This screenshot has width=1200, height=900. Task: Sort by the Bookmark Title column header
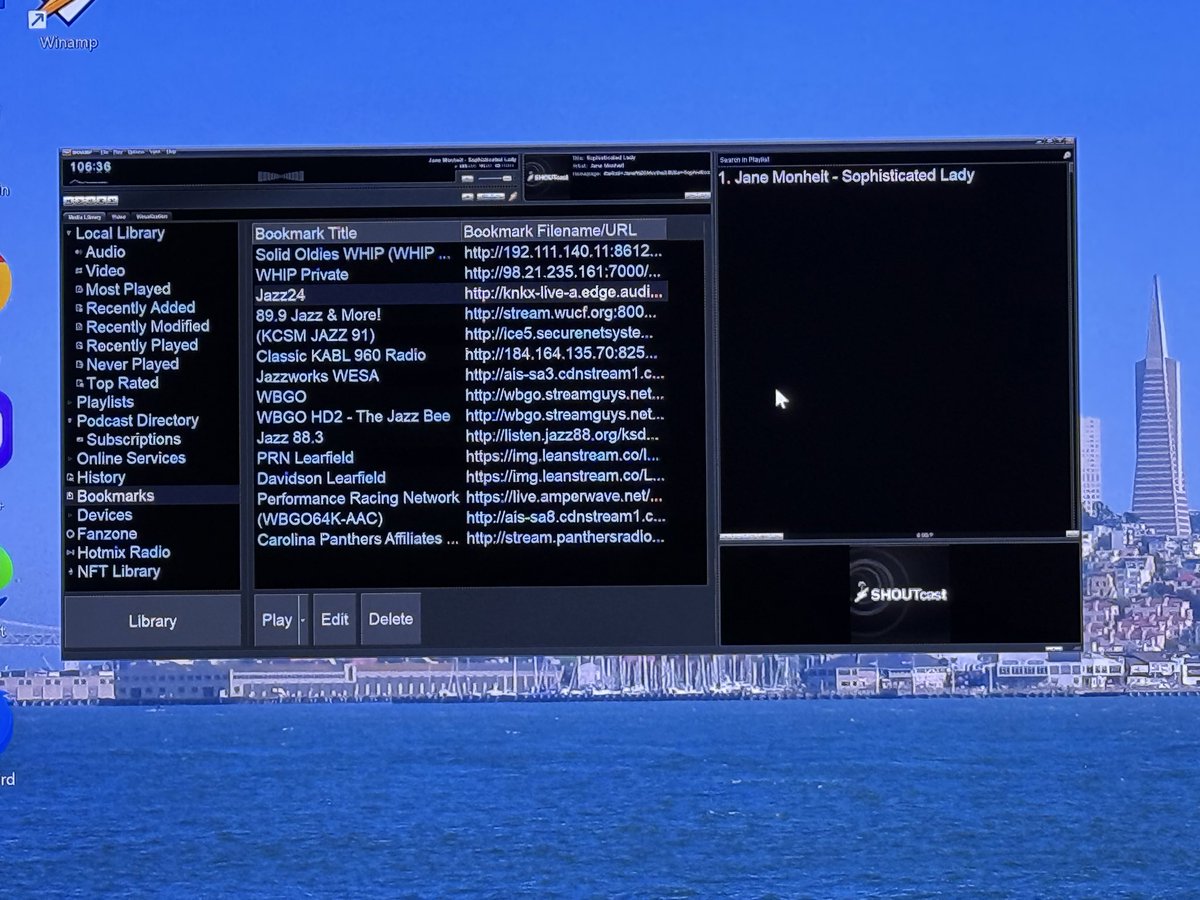point(356,232)
